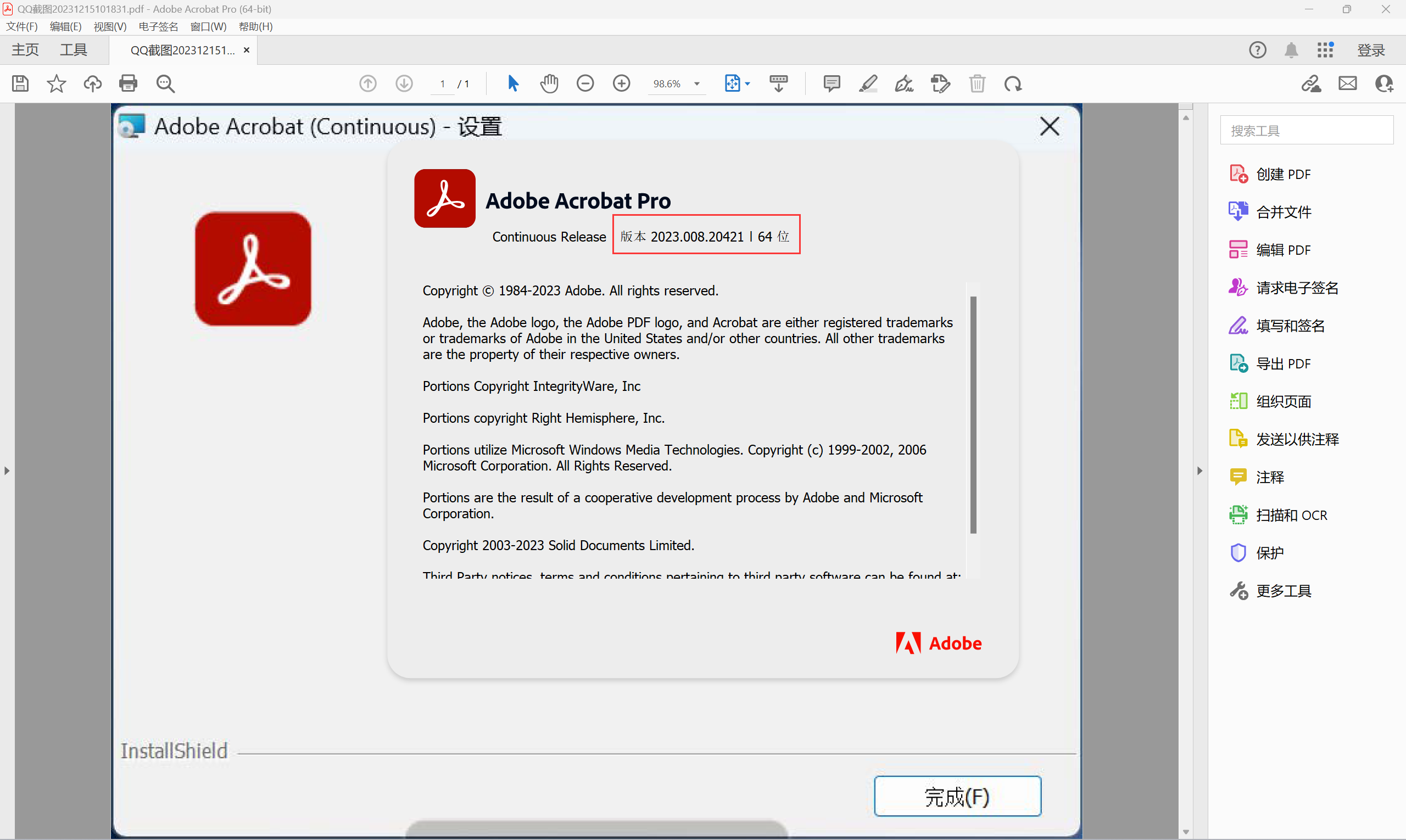Collapse the right tools pane arrow
Screen dimensions: 1406x840
point(1199,471)
